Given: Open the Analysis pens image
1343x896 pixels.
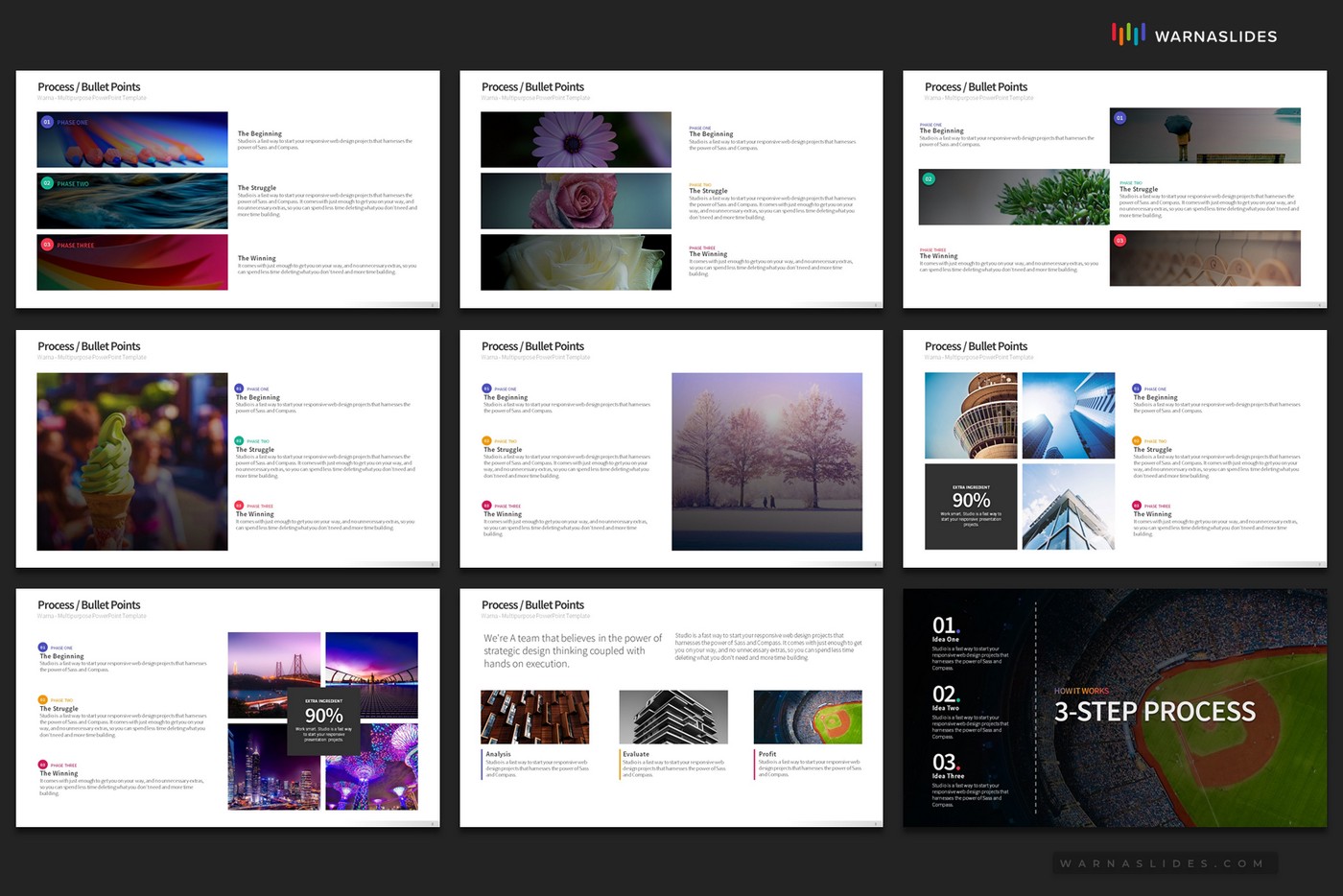Looking at the screenshot, I should point(534,716).
